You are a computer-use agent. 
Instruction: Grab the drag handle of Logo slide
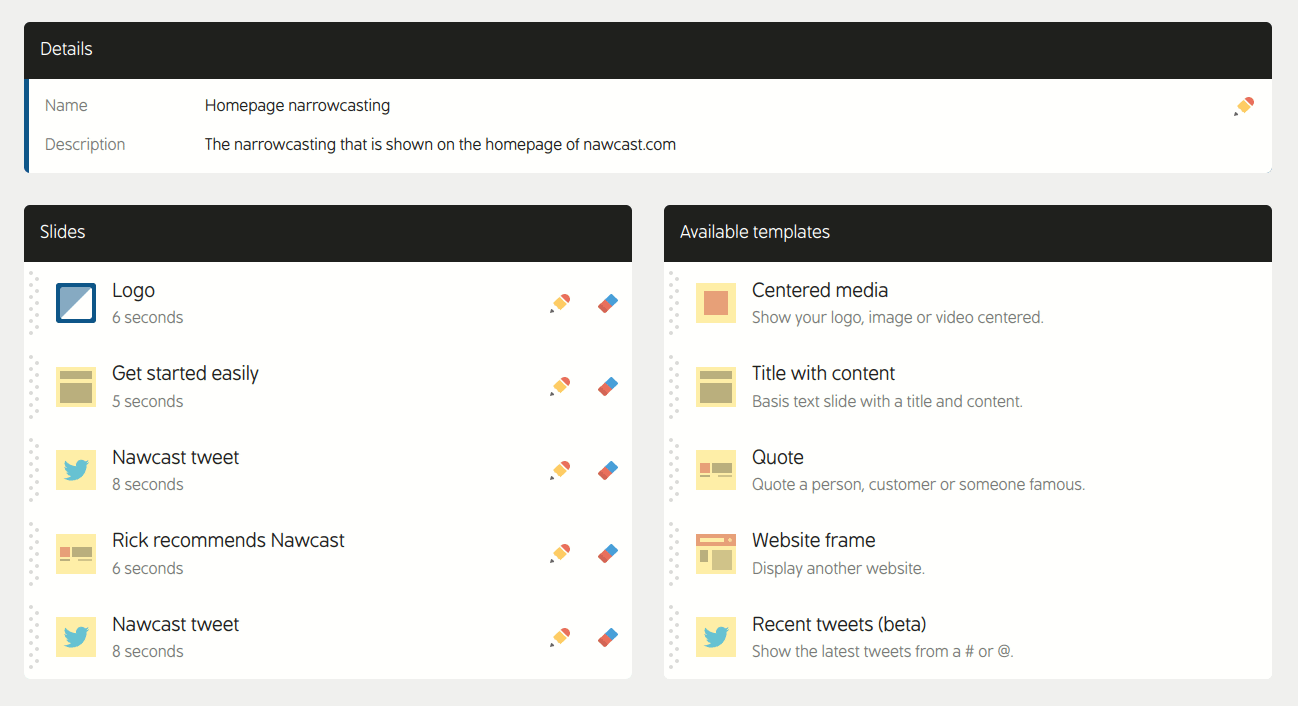35,303
